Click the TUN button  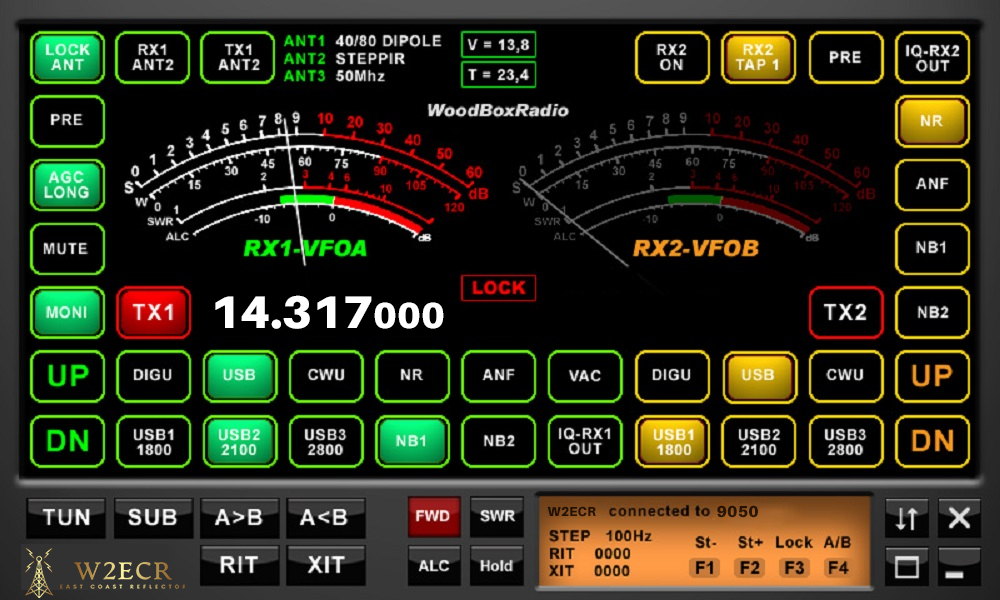(66, 518)
